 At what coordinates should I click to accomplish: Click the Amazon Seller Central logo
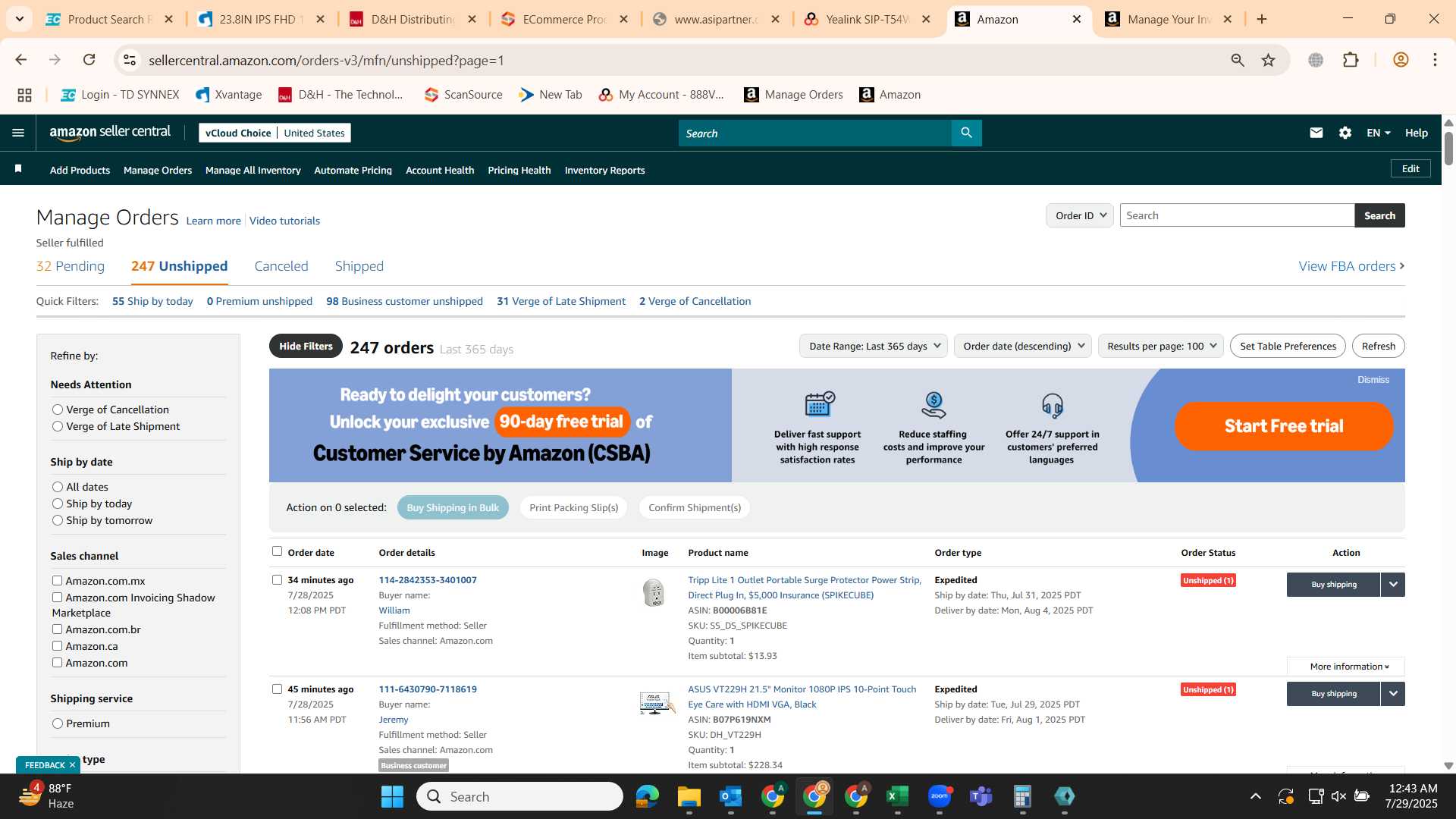pos(110,133)
